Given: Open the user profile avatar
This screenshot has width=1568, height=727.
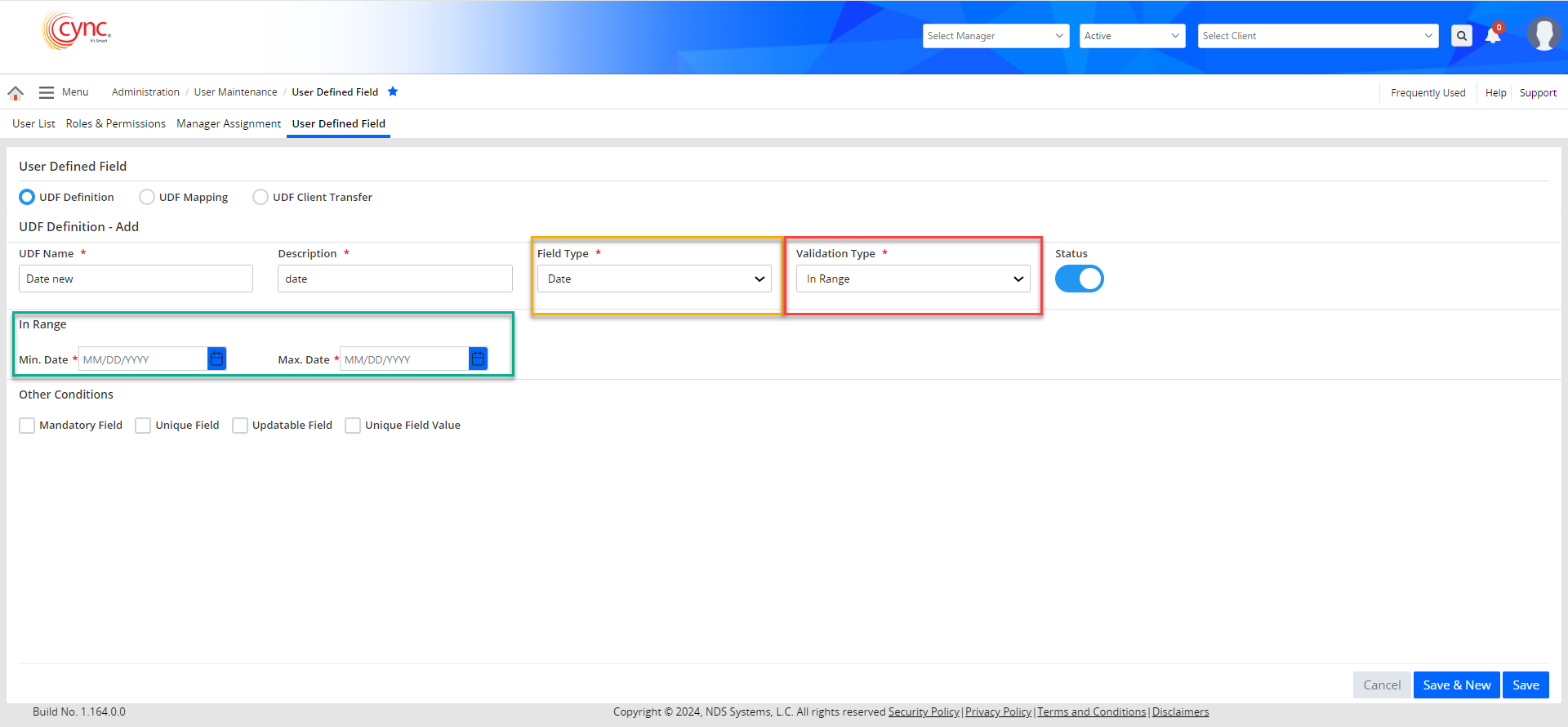Looking at the screenshot, I should 1543,34.
